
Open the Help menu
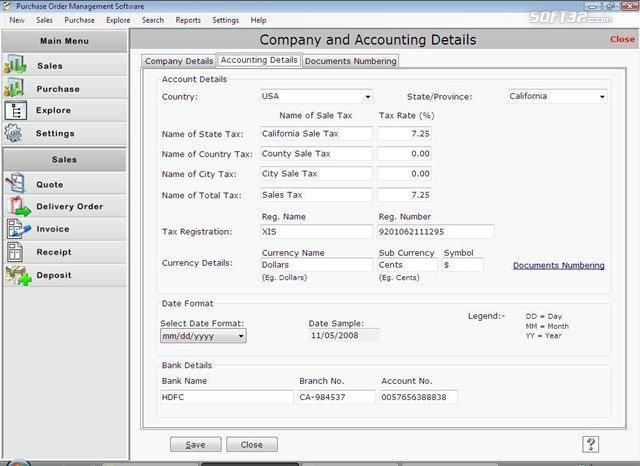258,20
